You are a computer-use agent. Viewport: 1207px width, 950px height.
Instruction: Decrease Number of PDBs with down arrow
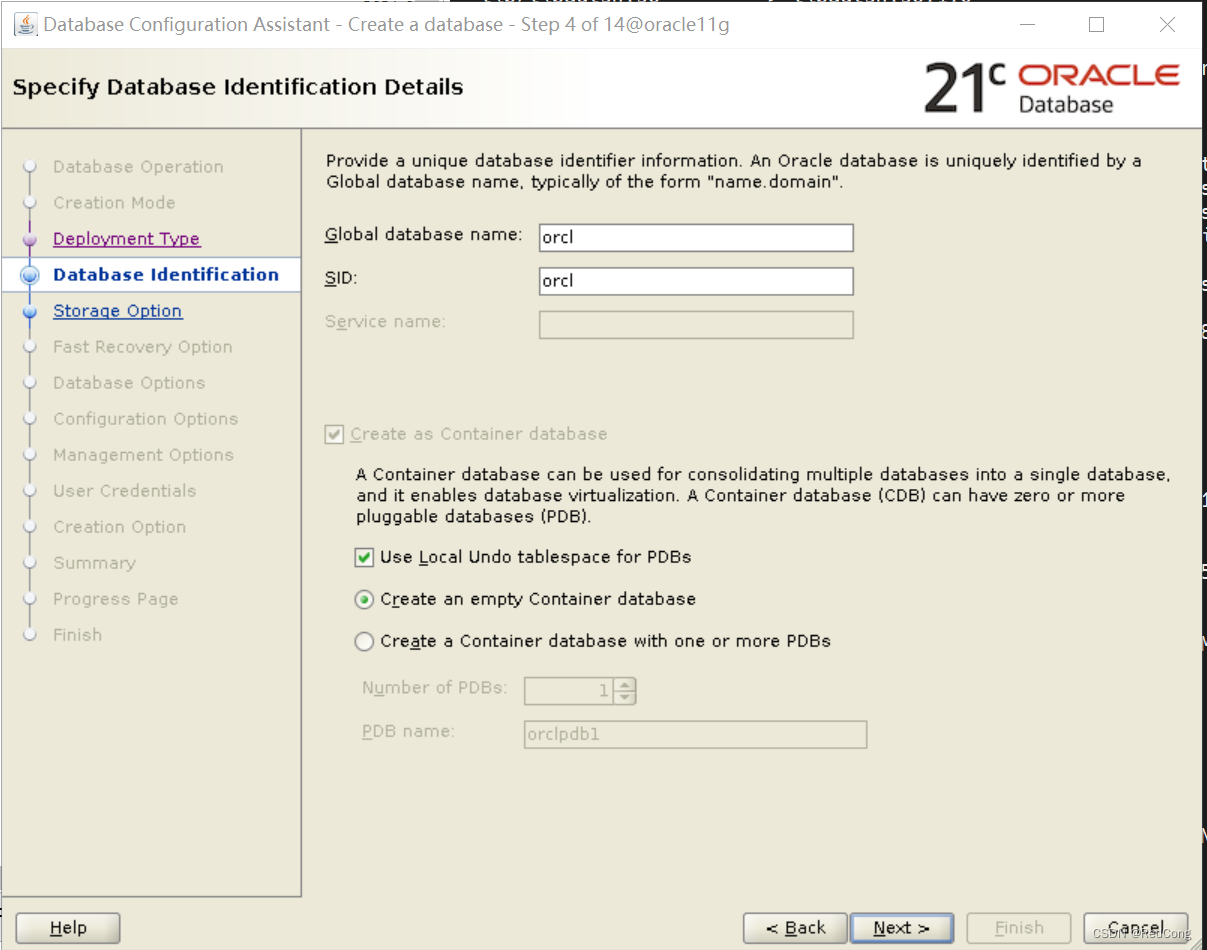[625, 696]
